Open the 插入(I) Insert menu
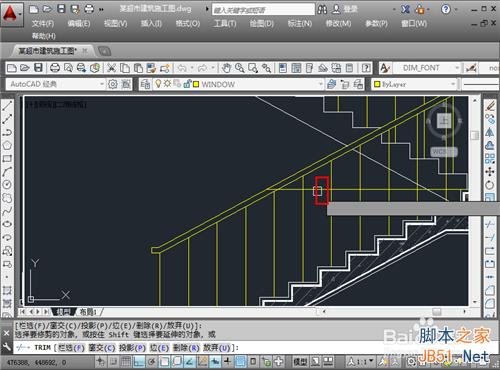 (151, 23)
